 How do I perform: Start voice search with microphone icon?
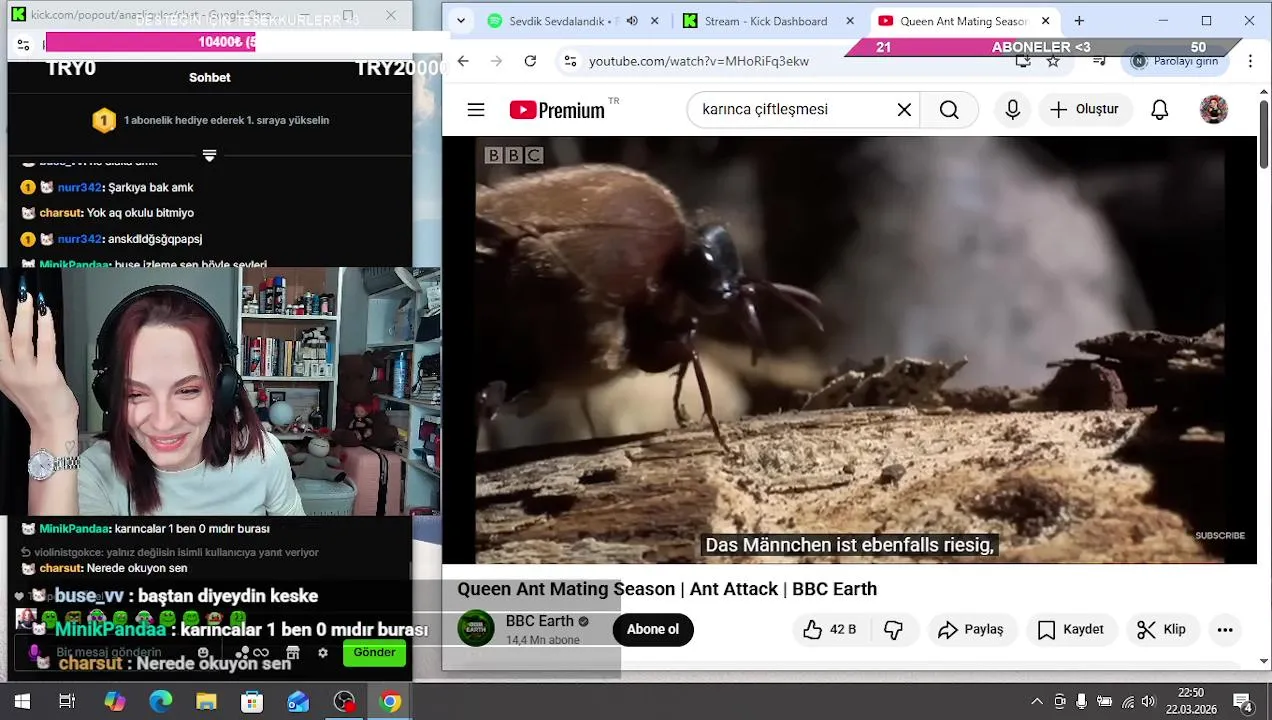1013,110
